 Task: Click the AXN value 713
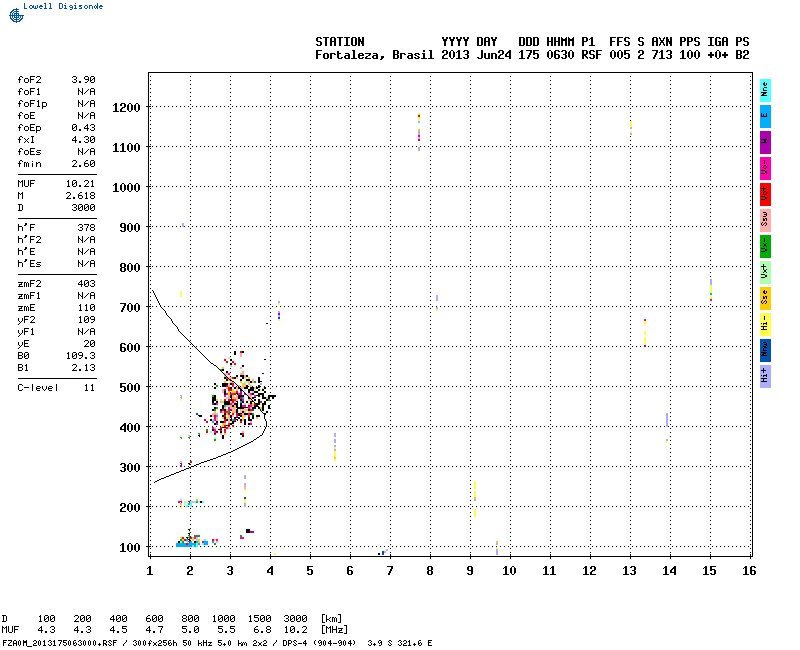[662, 55]
